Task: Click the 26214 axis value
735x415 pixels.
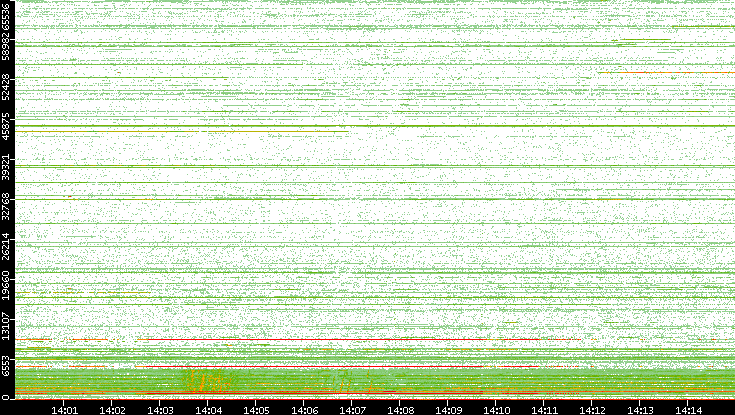Action: point(6,246)
